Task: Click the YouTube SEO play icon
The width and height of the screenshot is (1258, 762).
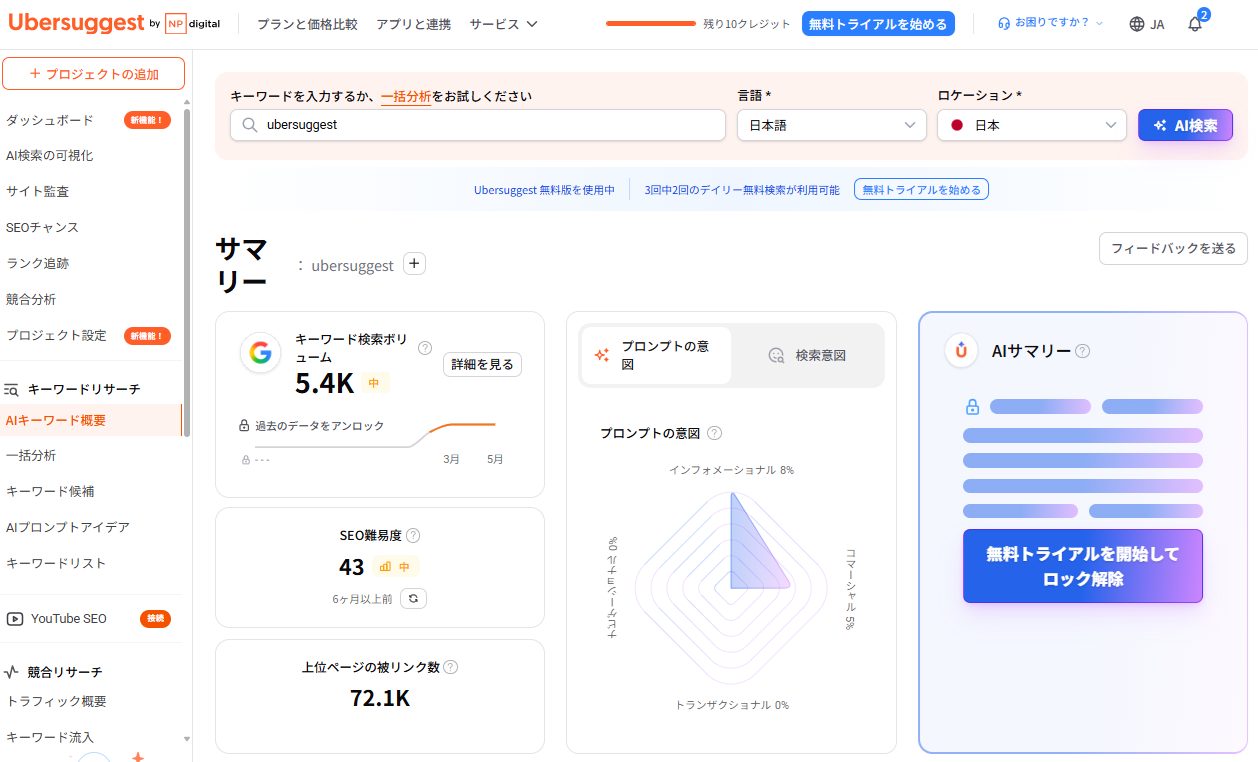Action: pyautogui.click(x=15, y=619)
